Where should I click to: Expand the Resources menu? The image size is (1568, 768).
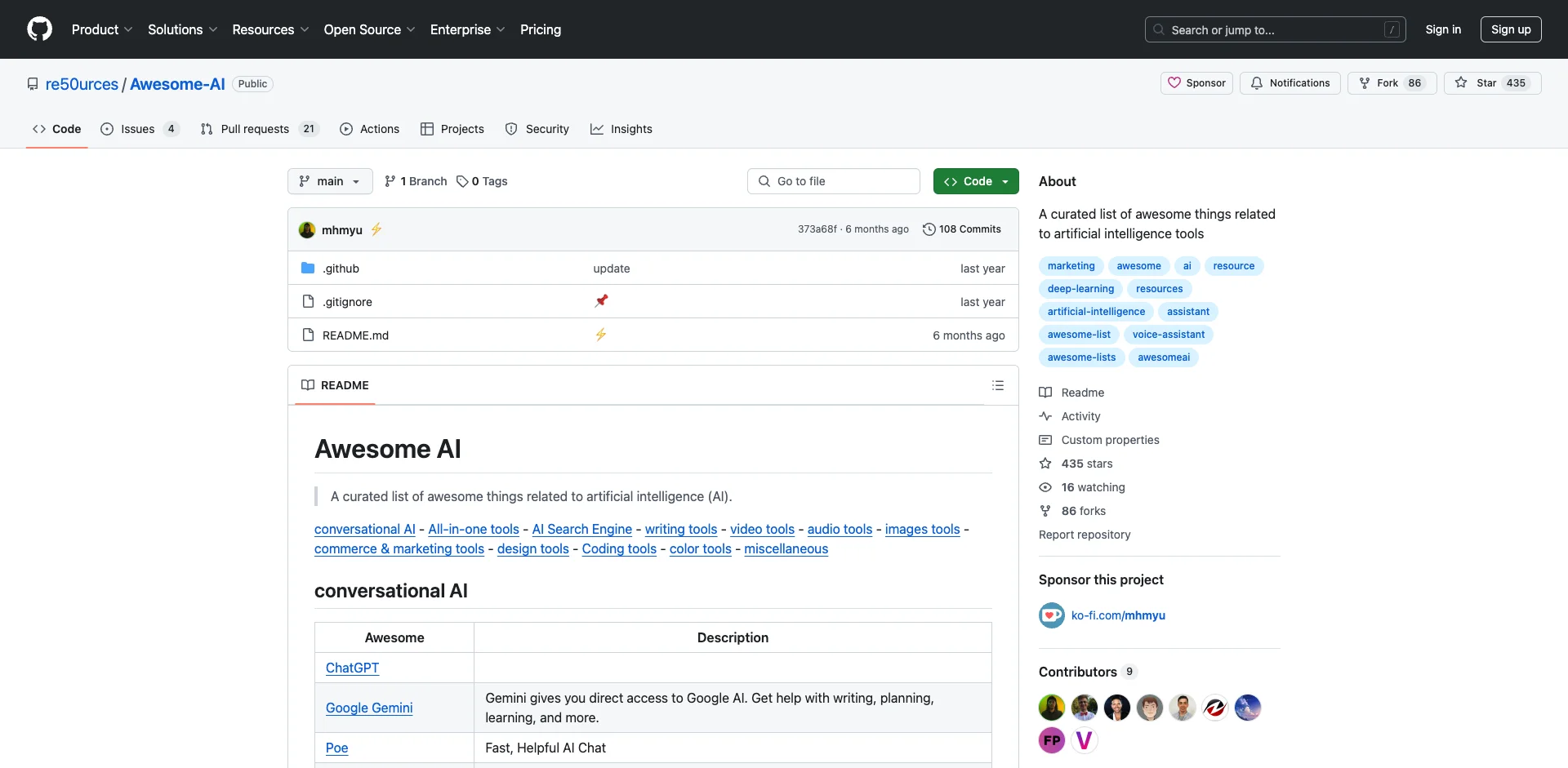[270, 29]
